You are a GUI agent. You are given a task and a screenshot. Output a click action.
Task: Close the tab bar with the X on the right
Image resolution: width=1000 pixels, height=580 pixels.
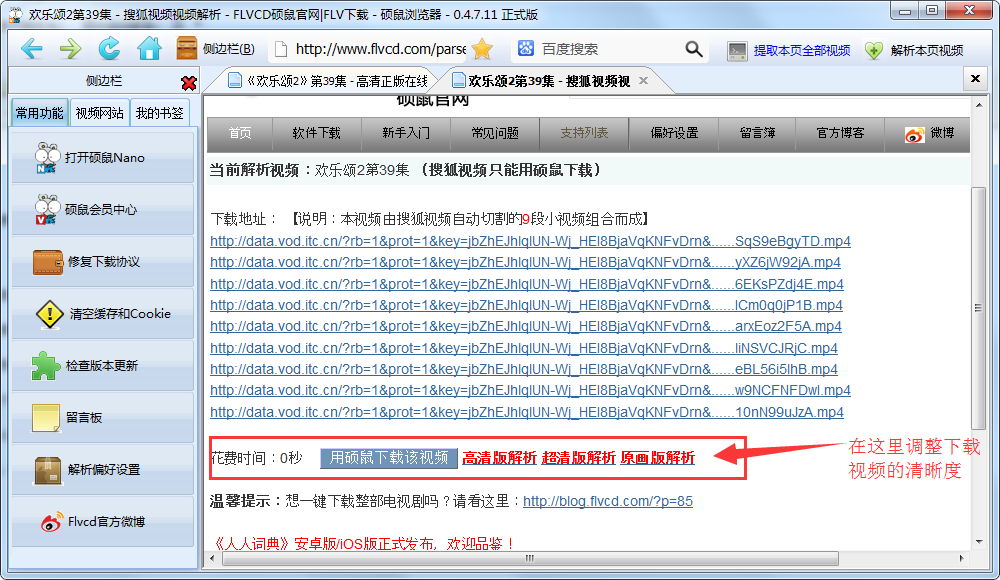pyautogui.click(x=975, y=78)
